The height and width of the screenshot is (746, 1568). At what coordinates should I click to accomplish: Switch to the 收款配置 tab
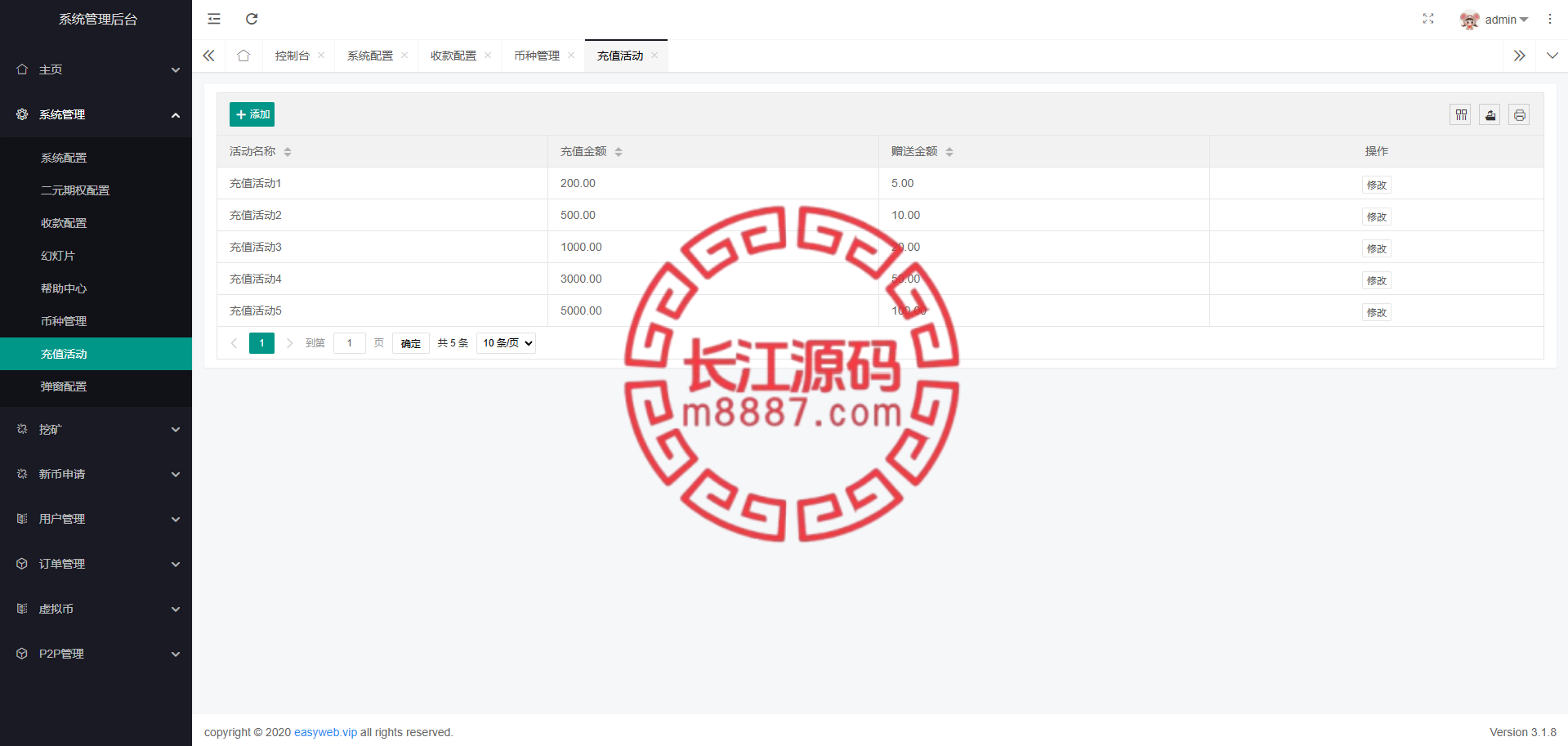point(453,56)
